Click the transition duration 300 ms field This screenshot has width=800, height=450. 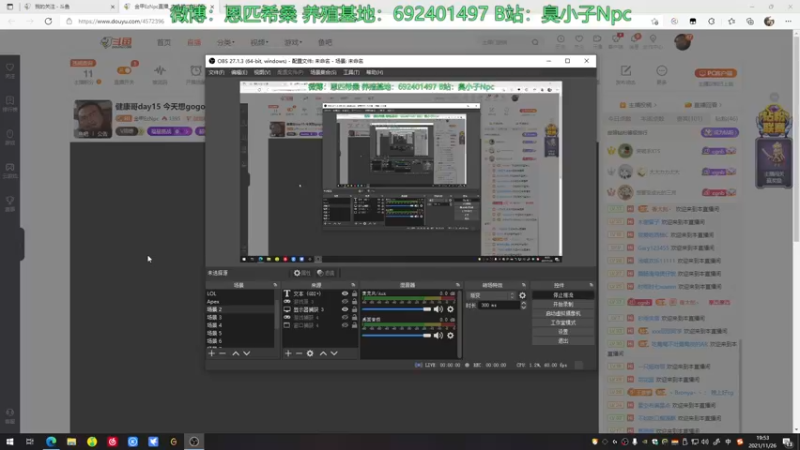click(498, 305)
